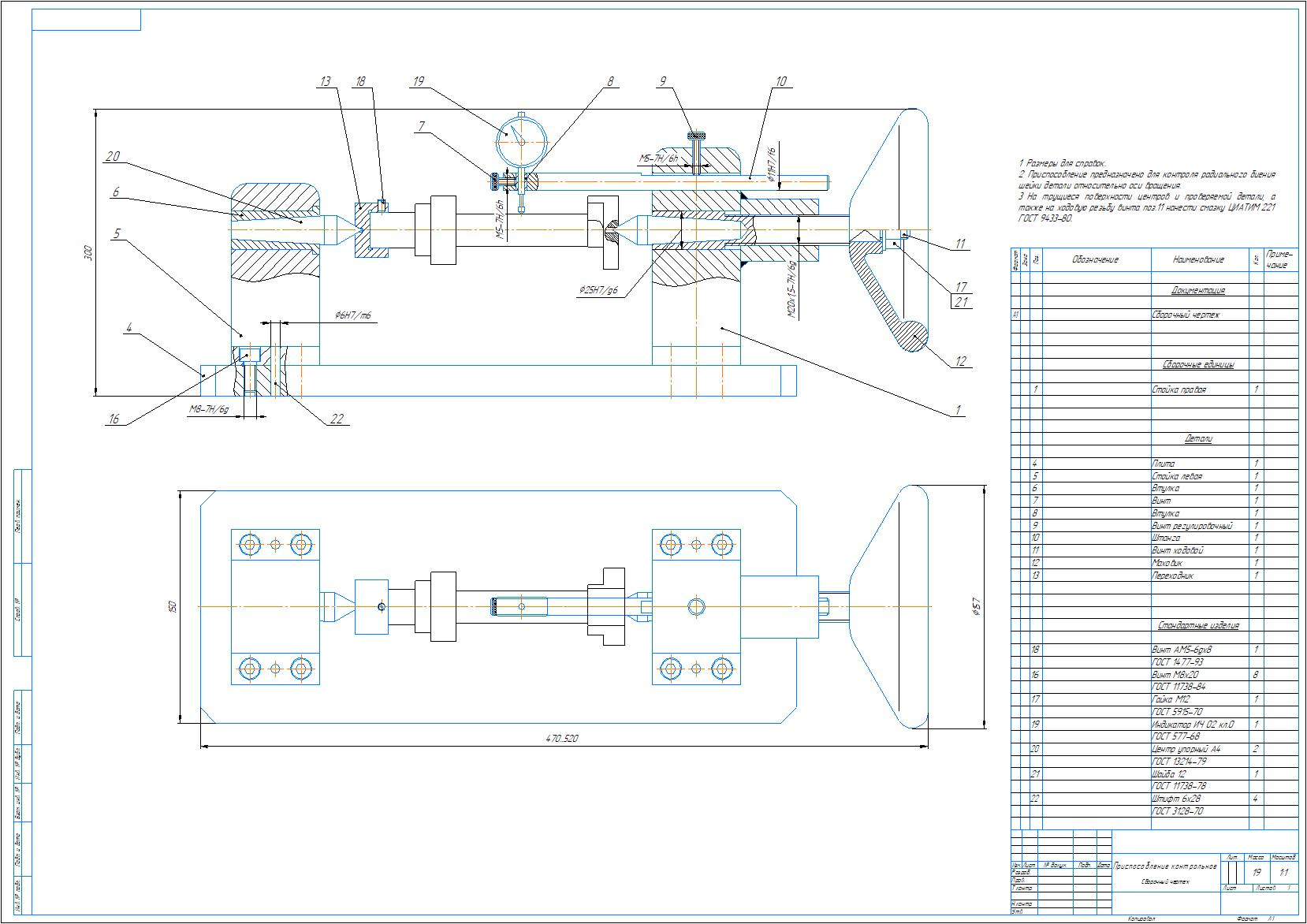Select the 150 width dimension in top view
Viewport: 1307px width, 924px height.
click(x=173, y=605)
